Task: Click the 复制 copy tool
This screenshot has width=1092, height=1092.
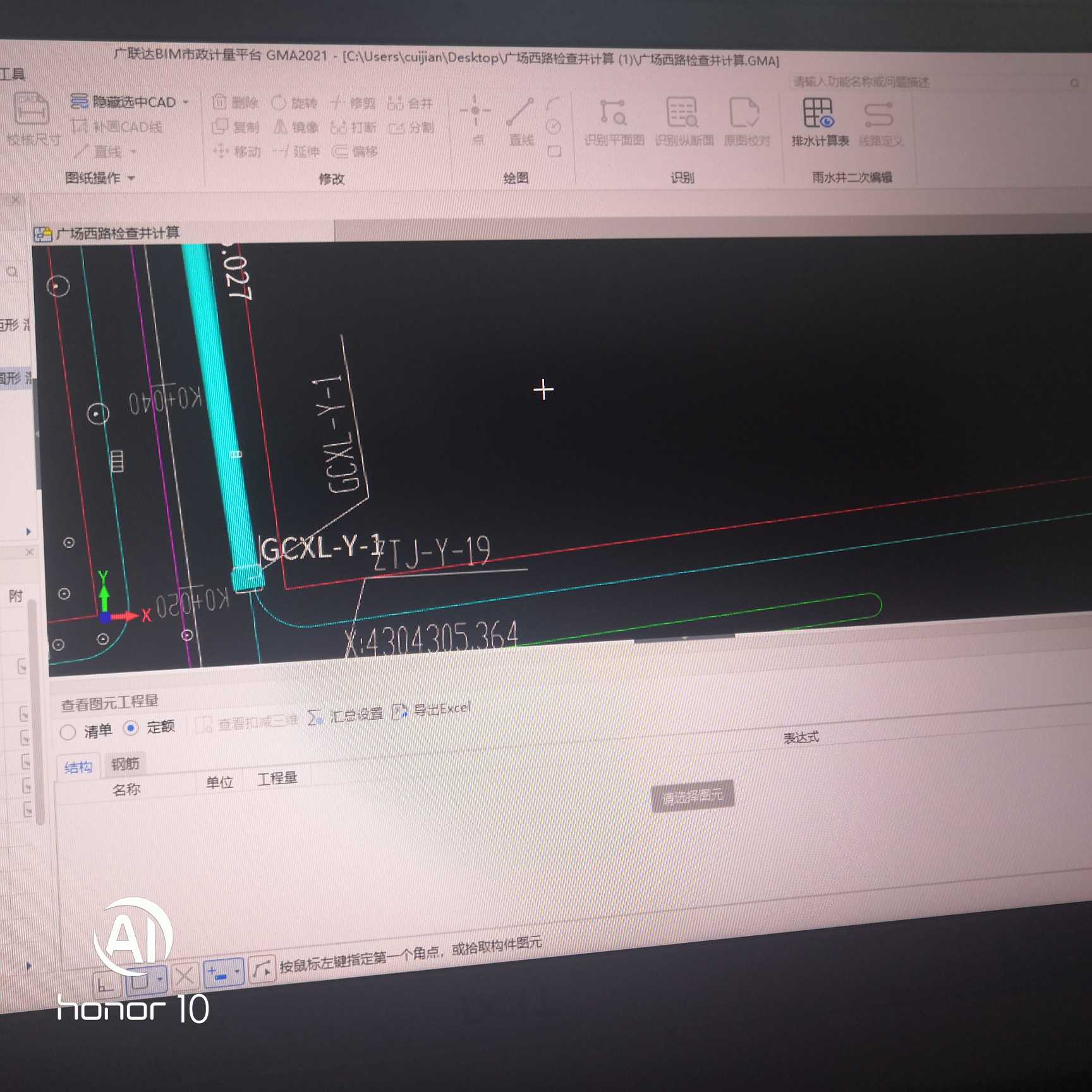Action: pos(235,127)
